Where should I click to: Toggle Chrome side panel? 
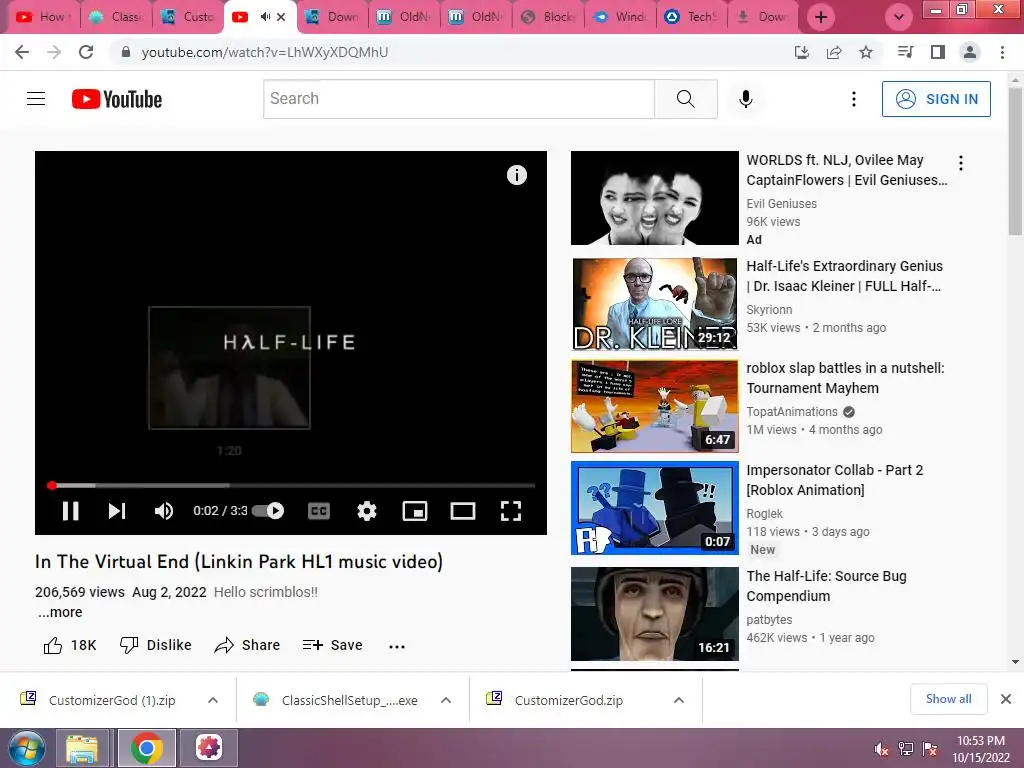point(938,52)
